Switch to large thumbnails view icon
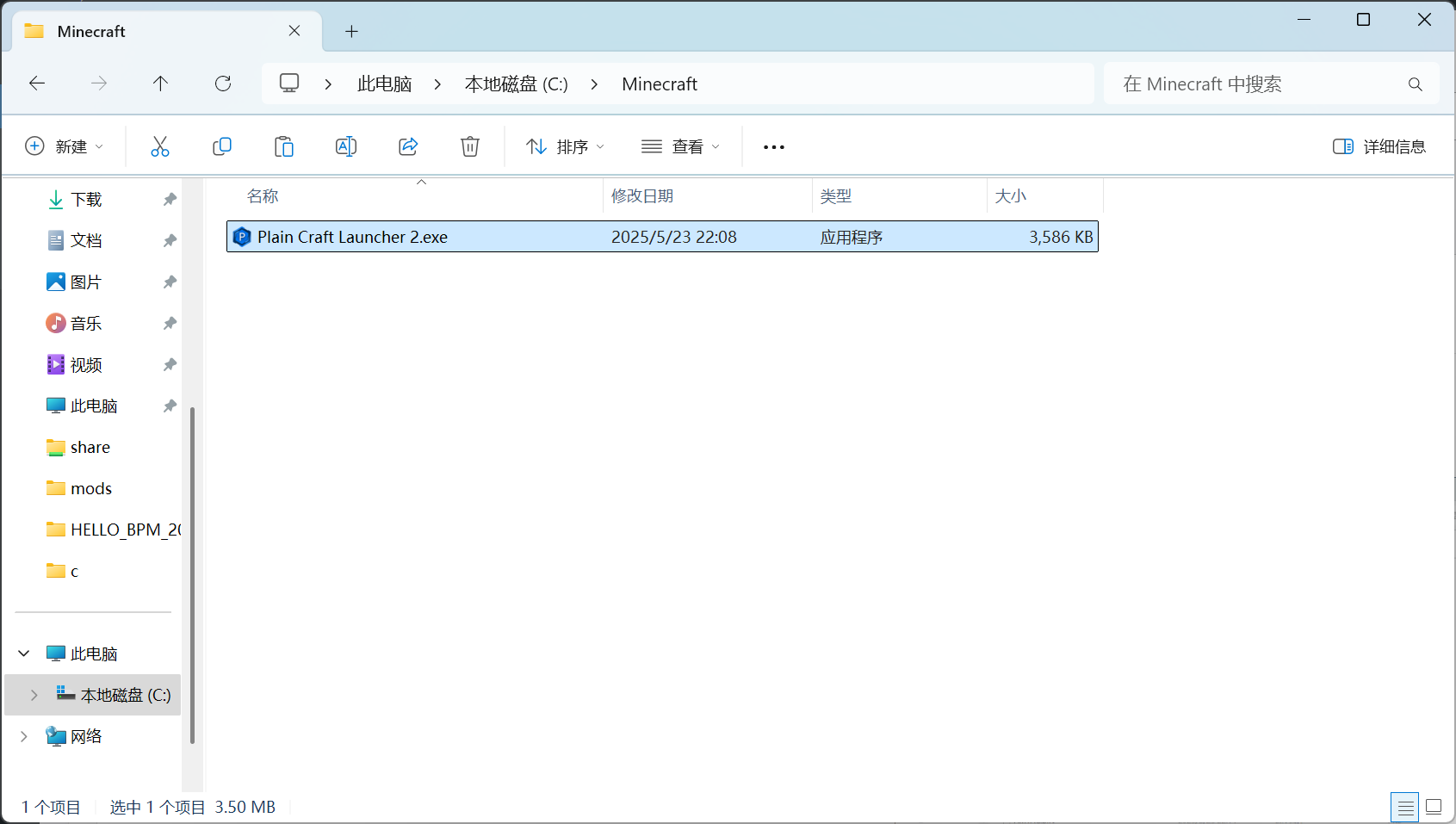 (1434, 807)
